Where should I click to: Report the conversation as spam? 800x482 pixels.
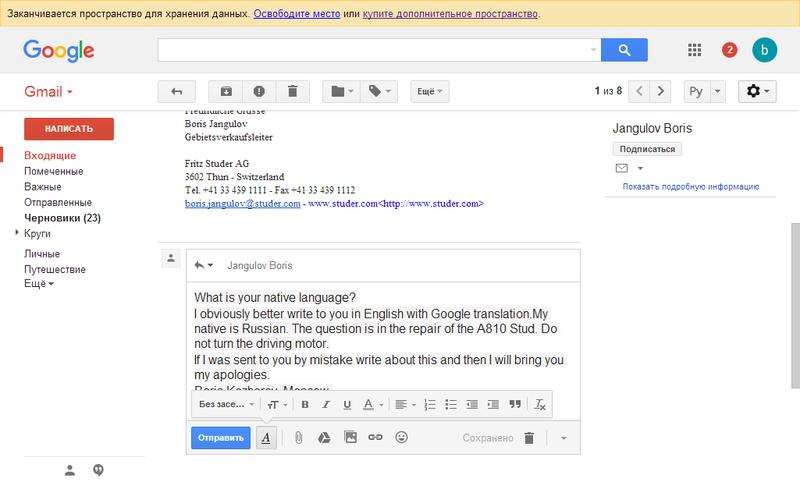coord(259,91)
